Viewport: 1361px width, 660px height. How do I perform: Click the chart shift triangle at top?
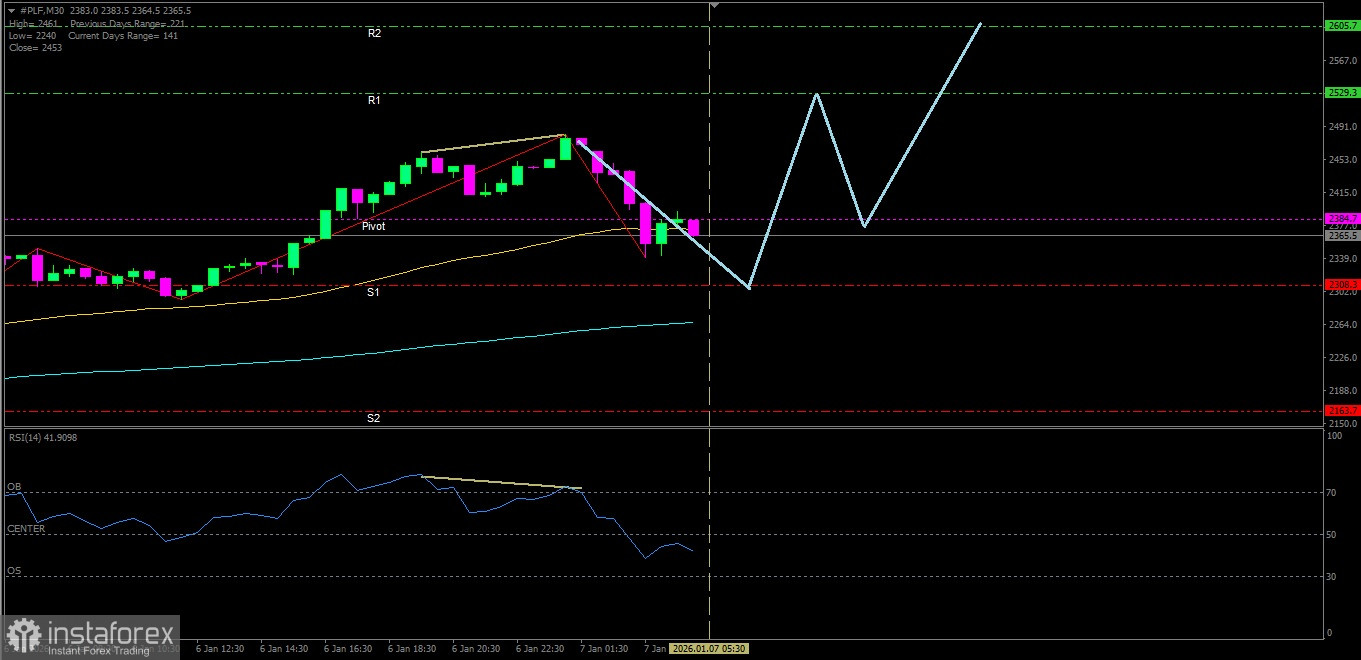[x=714, y=6]
